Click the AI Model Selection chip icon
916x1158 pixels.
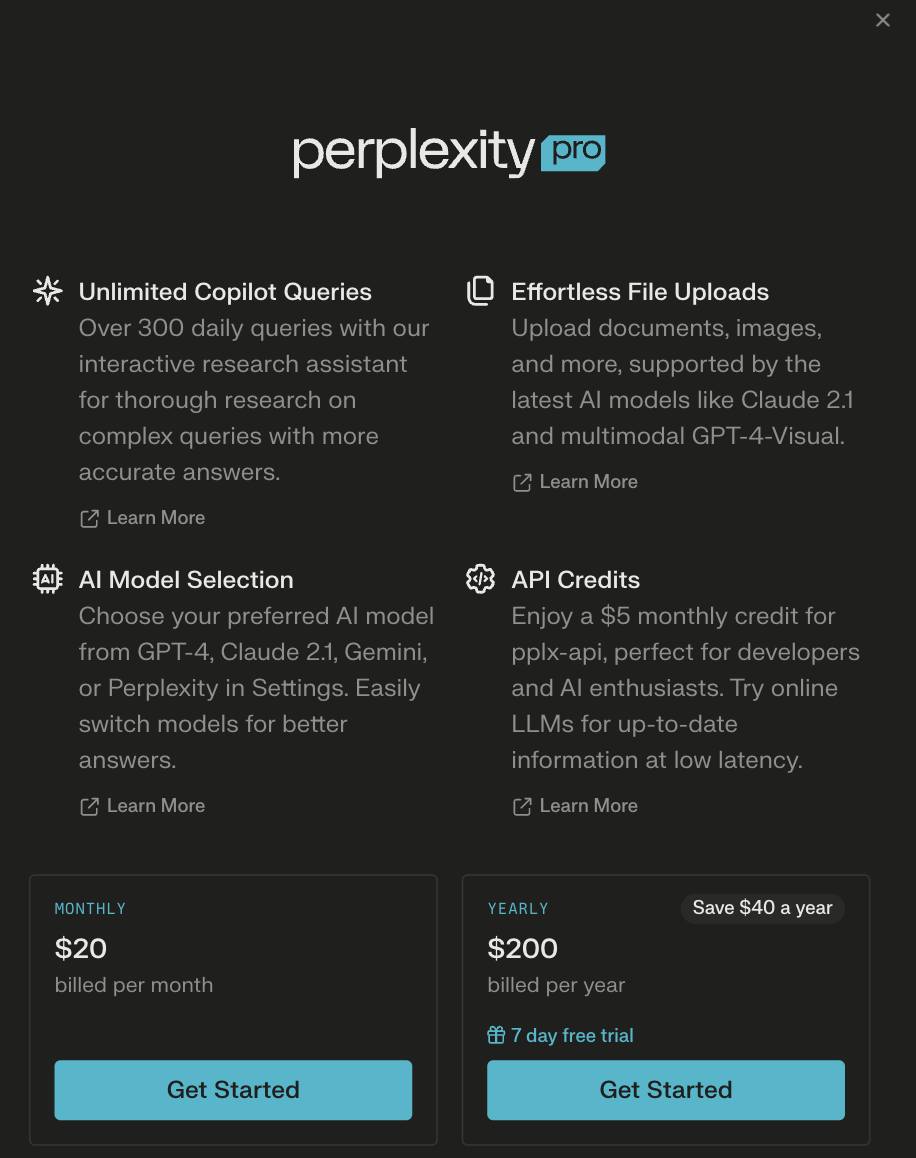tap(47, 579)
